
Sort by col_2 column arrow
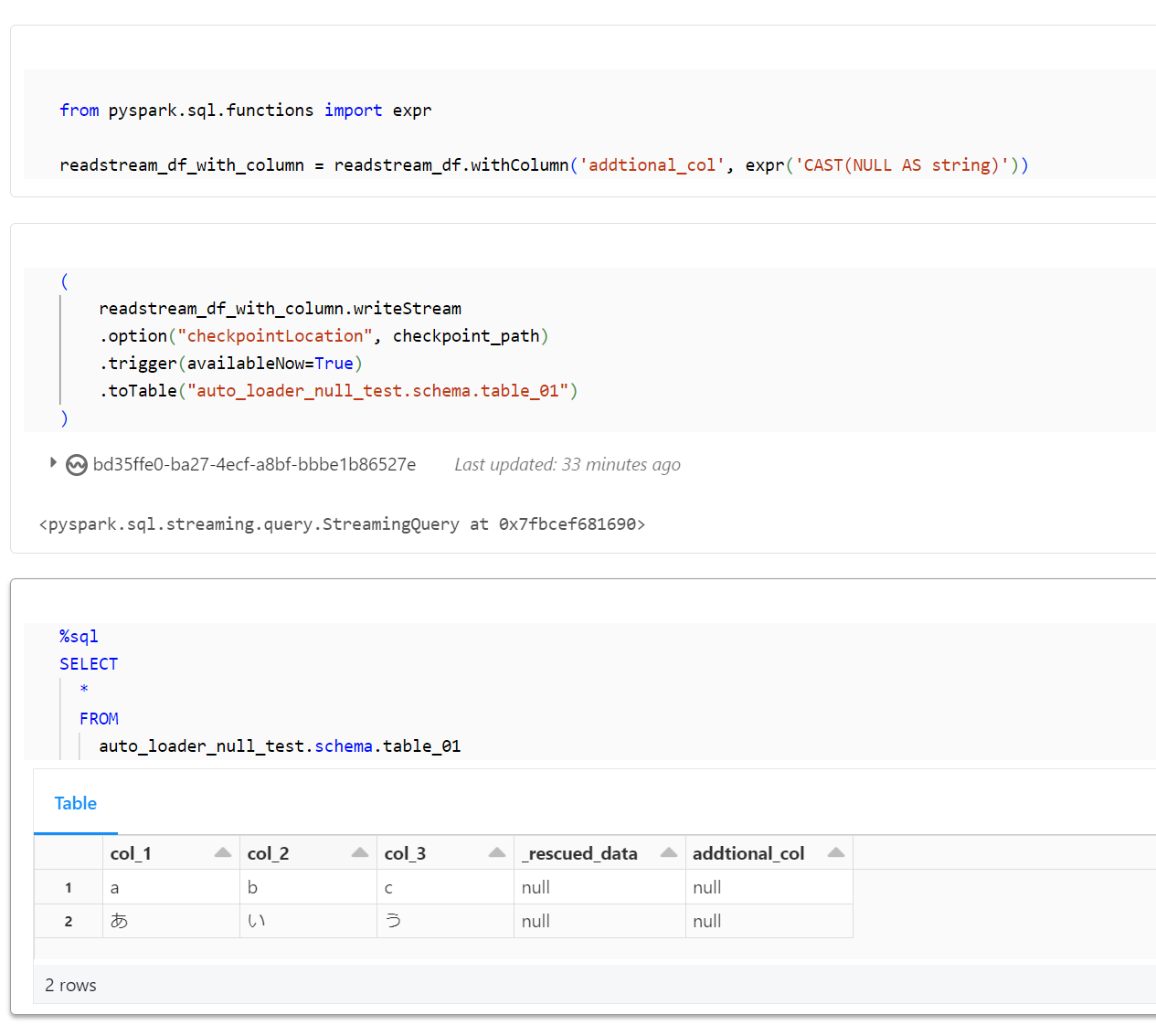tap(360, 852)
